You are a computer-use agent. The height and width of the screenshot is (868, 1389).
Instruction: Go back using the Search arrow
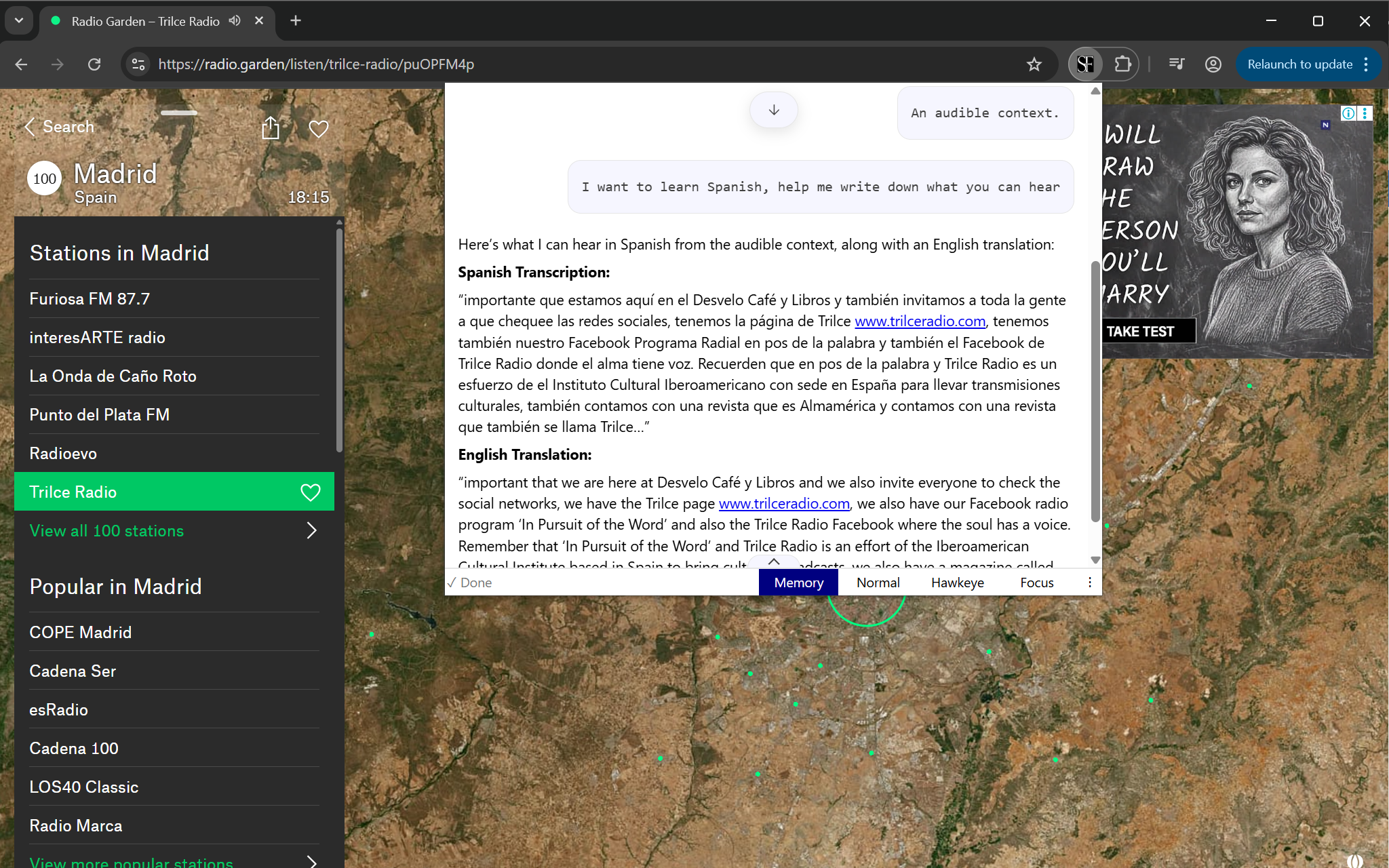[x=30, y=126]
